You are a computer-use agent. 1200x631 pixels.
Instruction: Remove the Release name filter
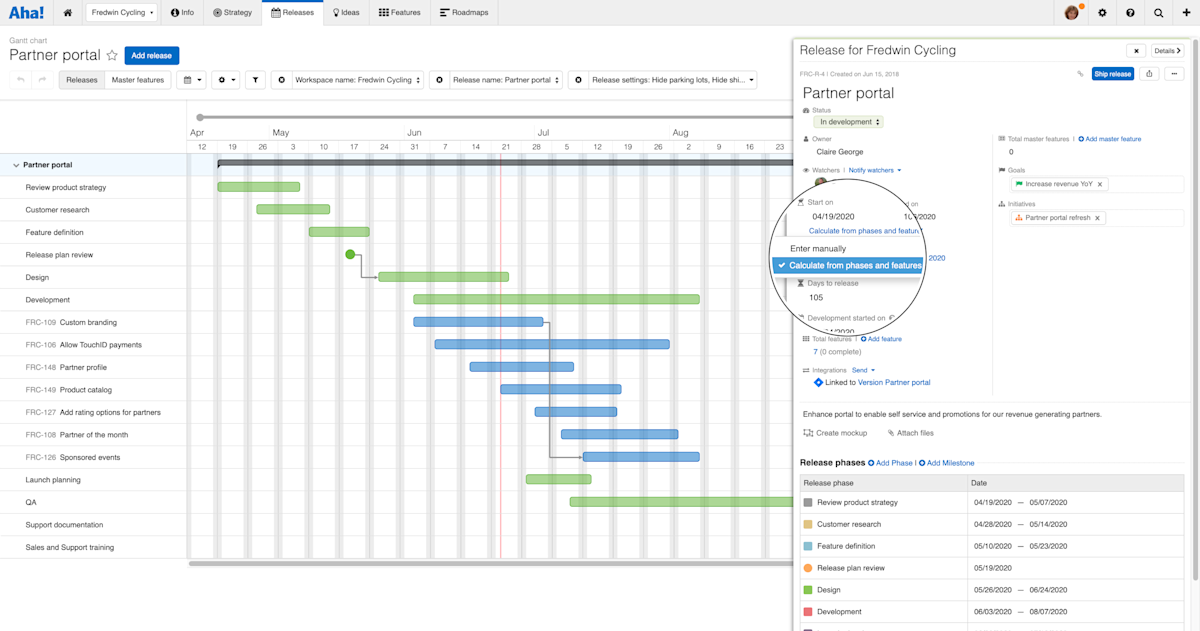[439, 80]
